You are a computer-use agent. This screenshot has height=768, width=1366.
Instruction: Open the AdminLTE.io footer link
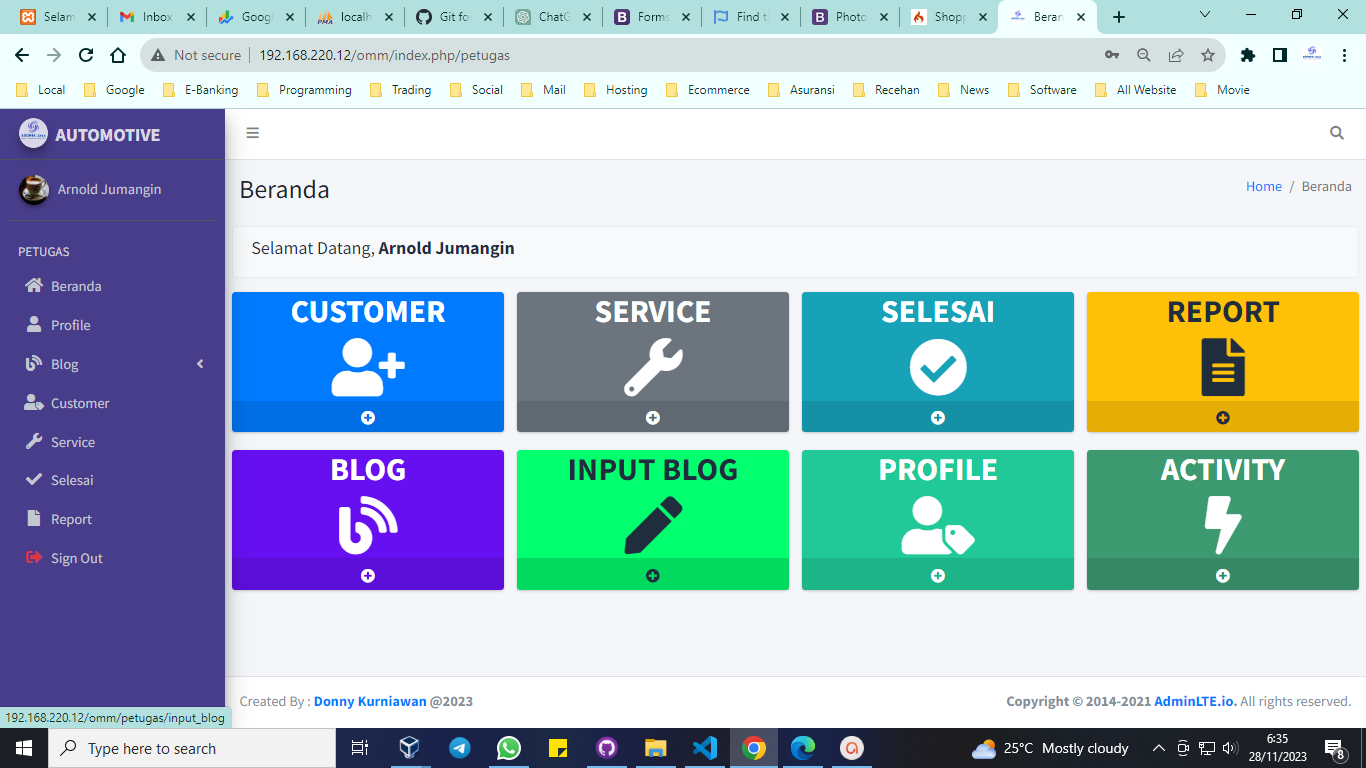[1195, 701]
